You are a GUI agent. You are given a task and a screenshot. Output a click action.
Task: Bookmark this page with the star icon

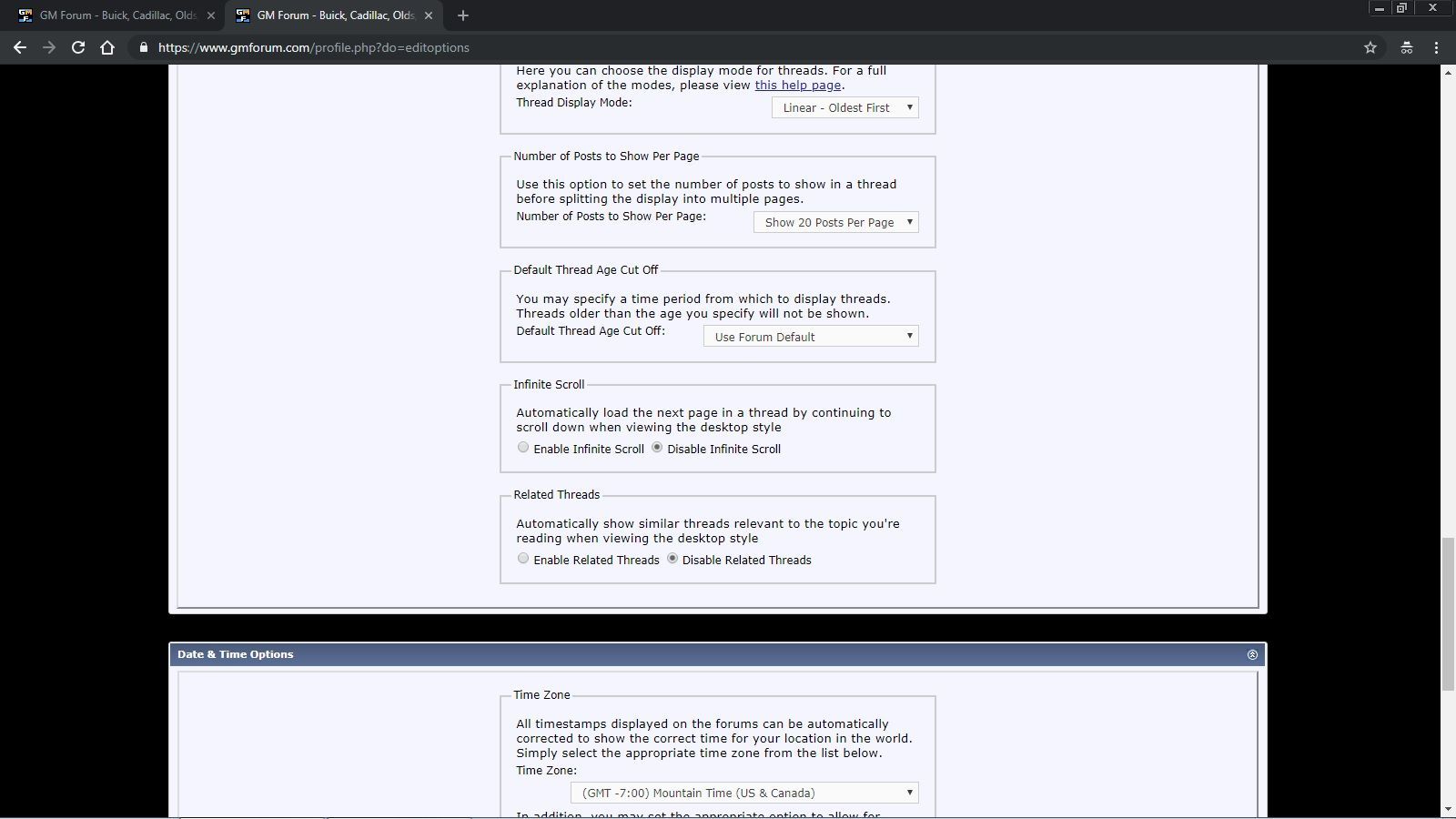(x=1370, y=47)
